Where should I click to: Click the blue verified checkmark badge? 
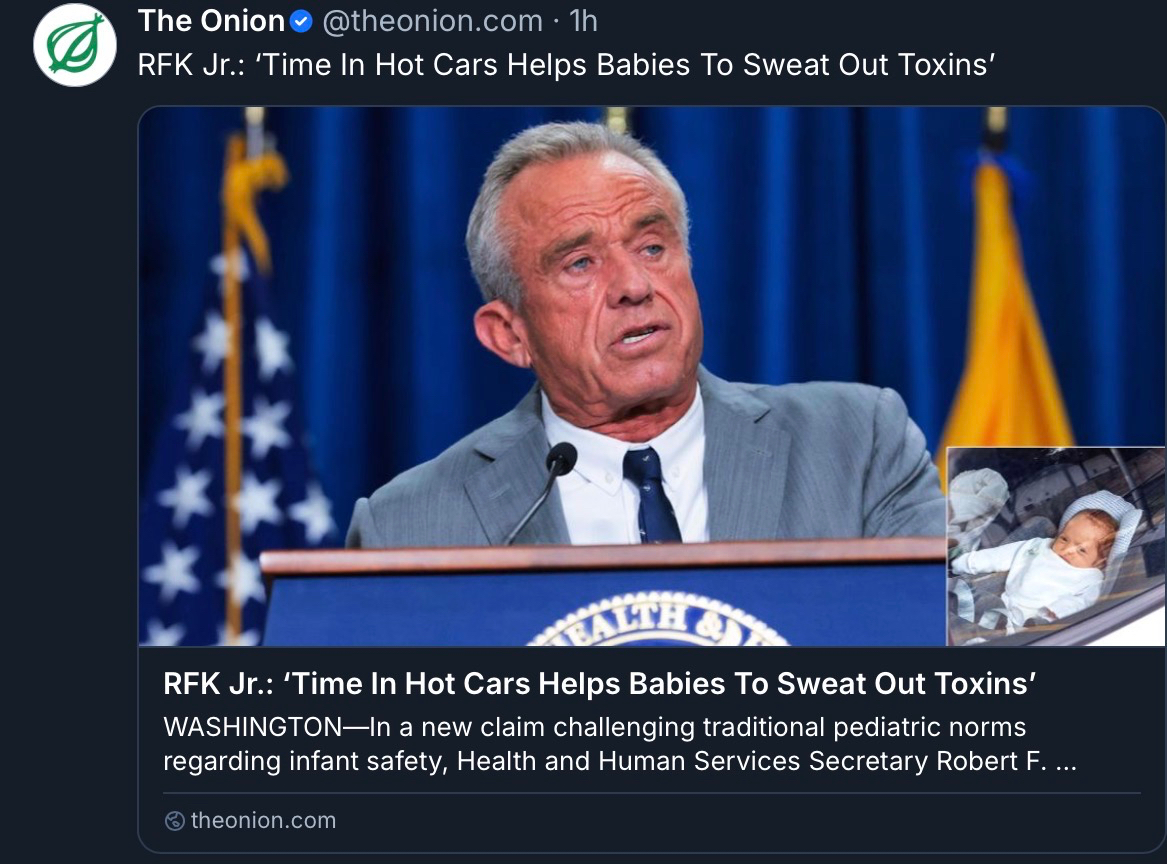300,22
